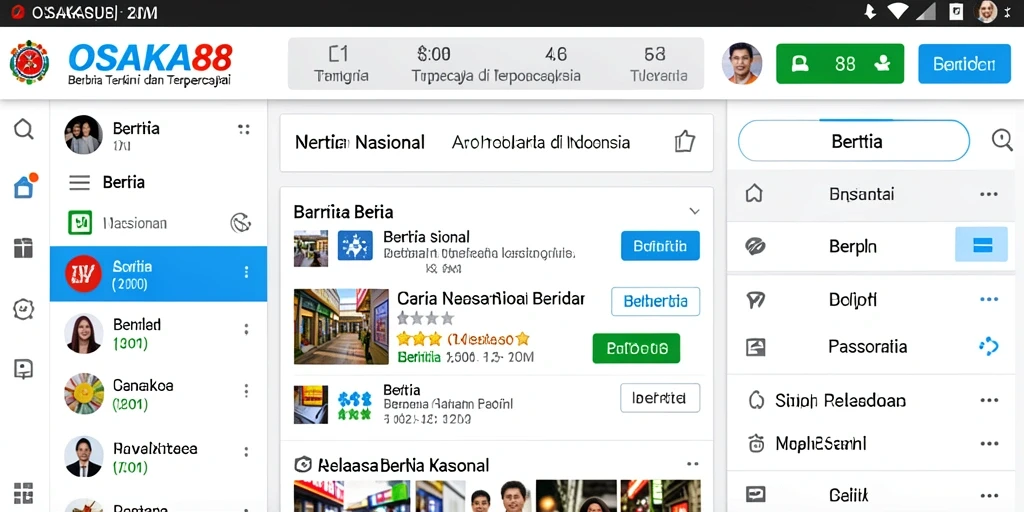Click the profile avatar in the top status bar
Viewport: 1024px width, 512px height.
pos(986,11)
